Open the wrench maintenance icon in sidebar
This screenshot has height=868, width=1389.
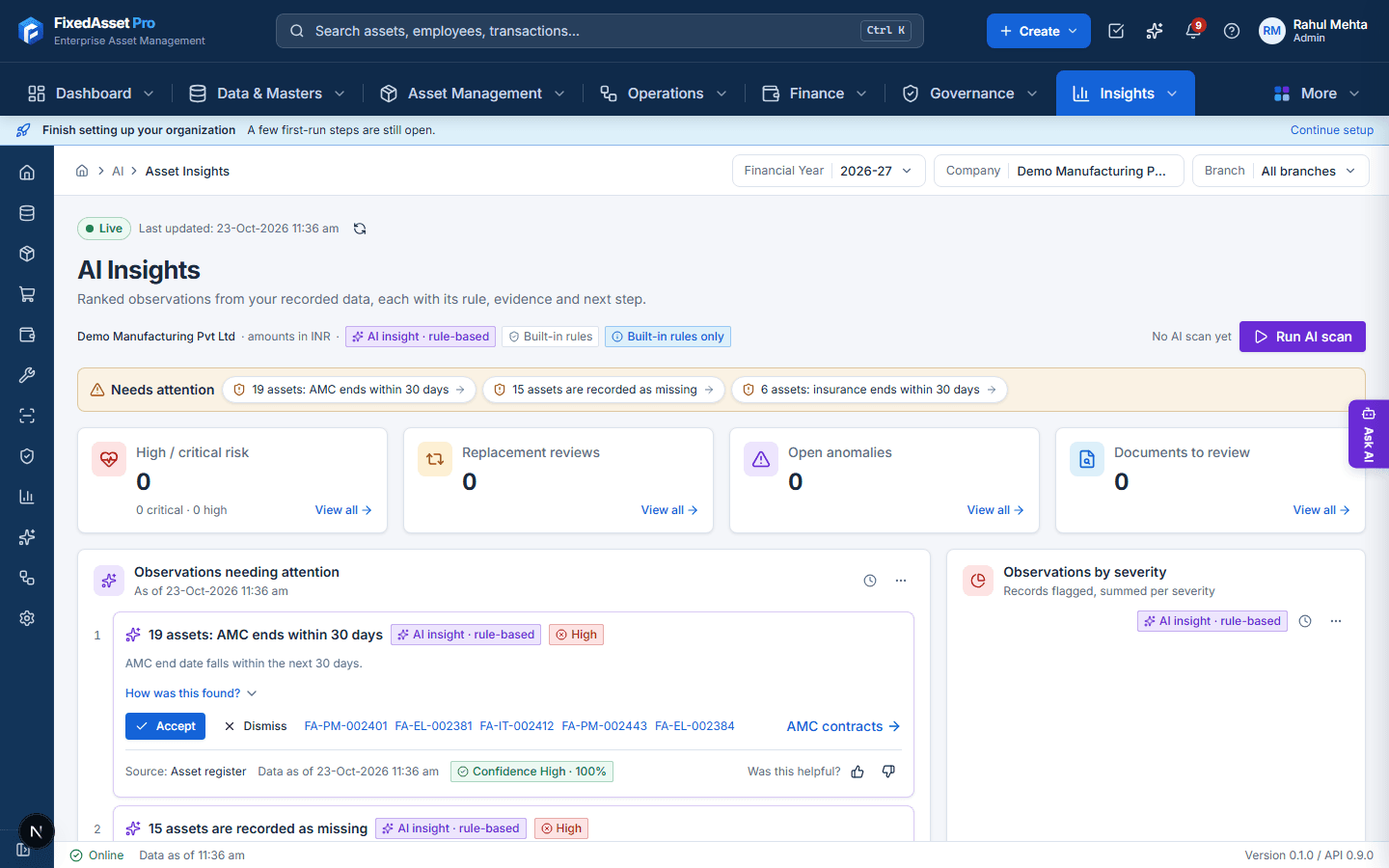click(x=27, y=375)
